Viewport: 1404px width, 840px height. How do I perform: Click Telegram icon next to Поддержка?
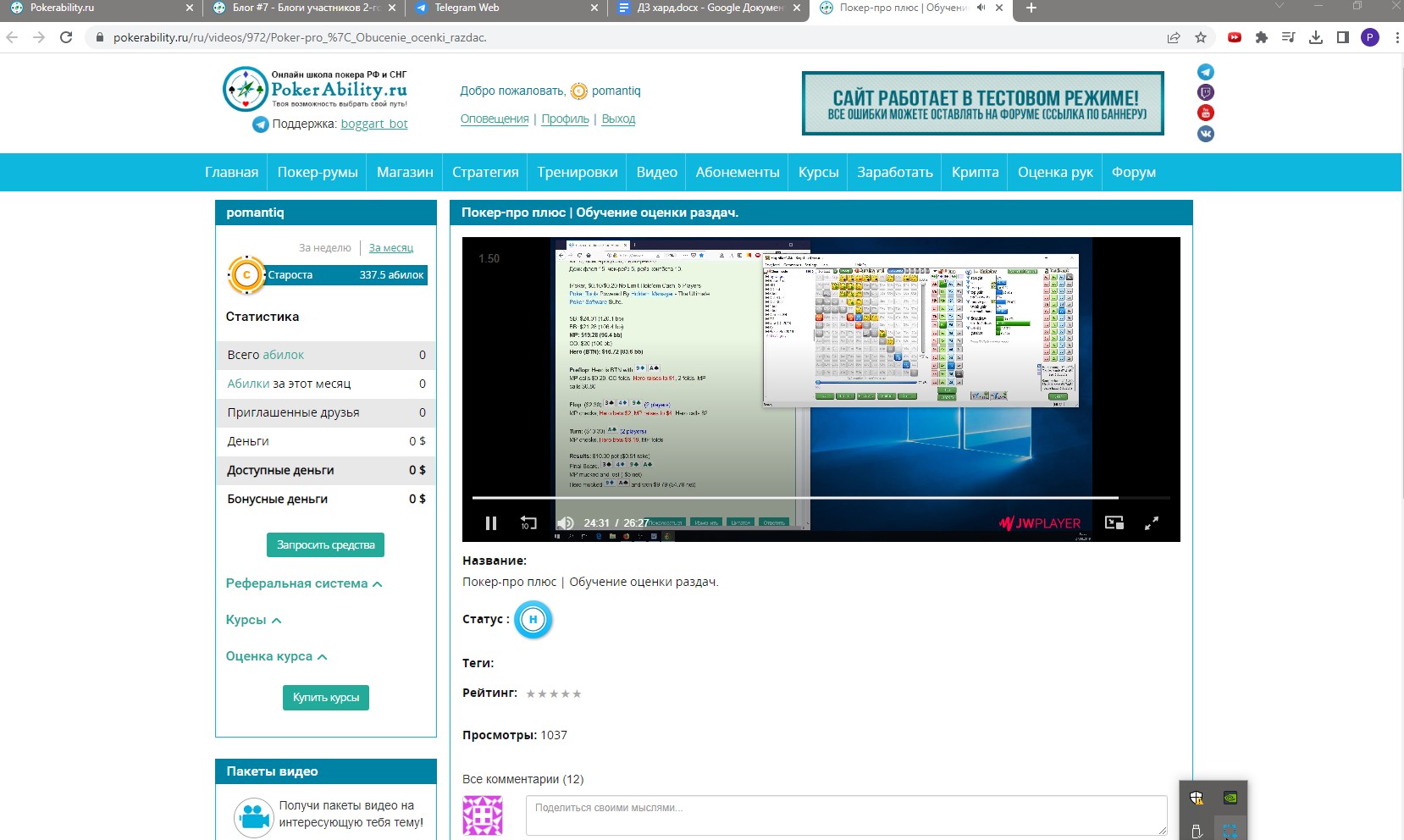(261, 124)
